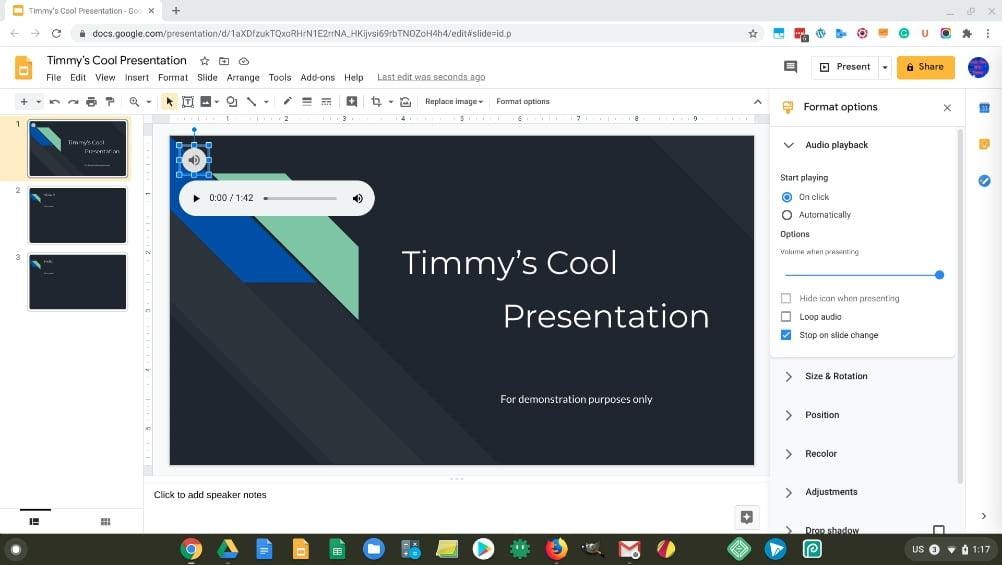Set border weight
Viewport: 1002px width, 565px height.
[307, 102]
